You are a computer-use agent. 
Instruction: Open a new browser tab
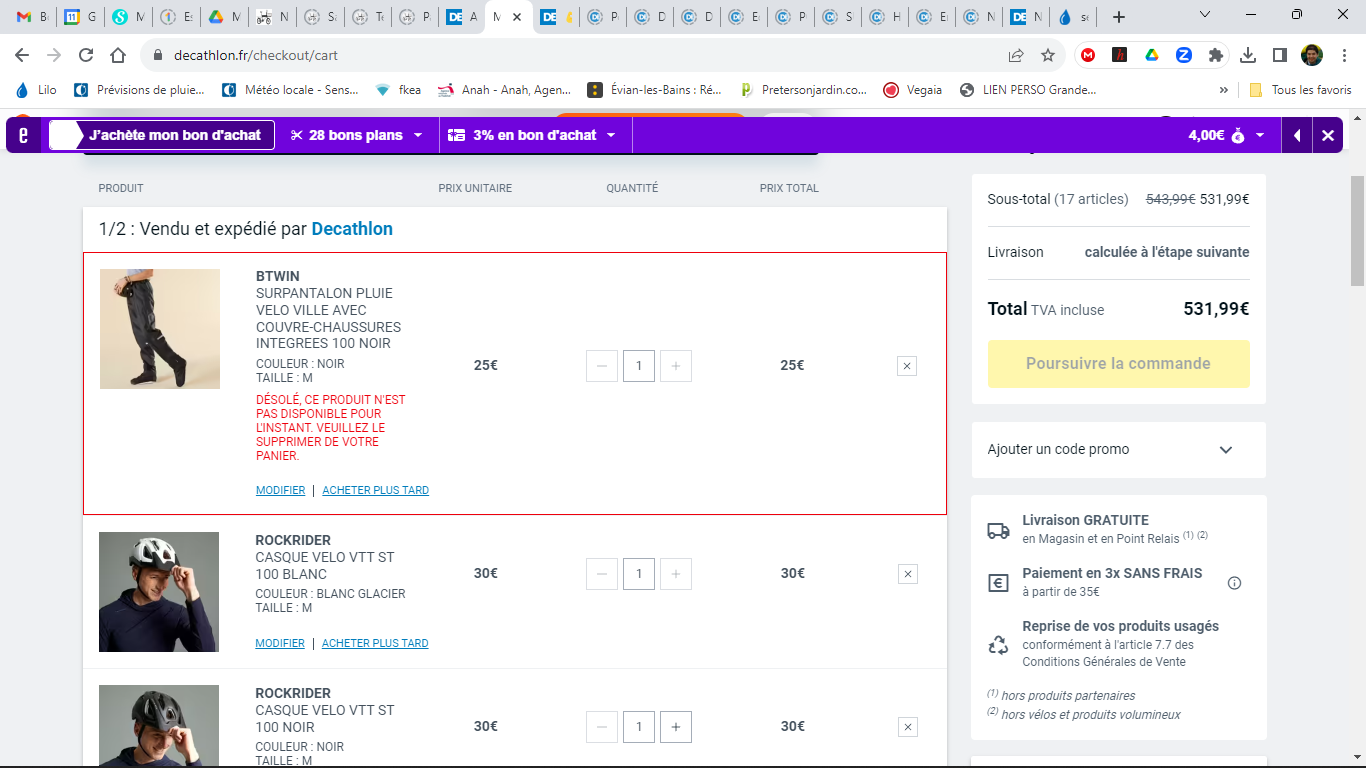pyautogui.click(x=1118, y=17)
